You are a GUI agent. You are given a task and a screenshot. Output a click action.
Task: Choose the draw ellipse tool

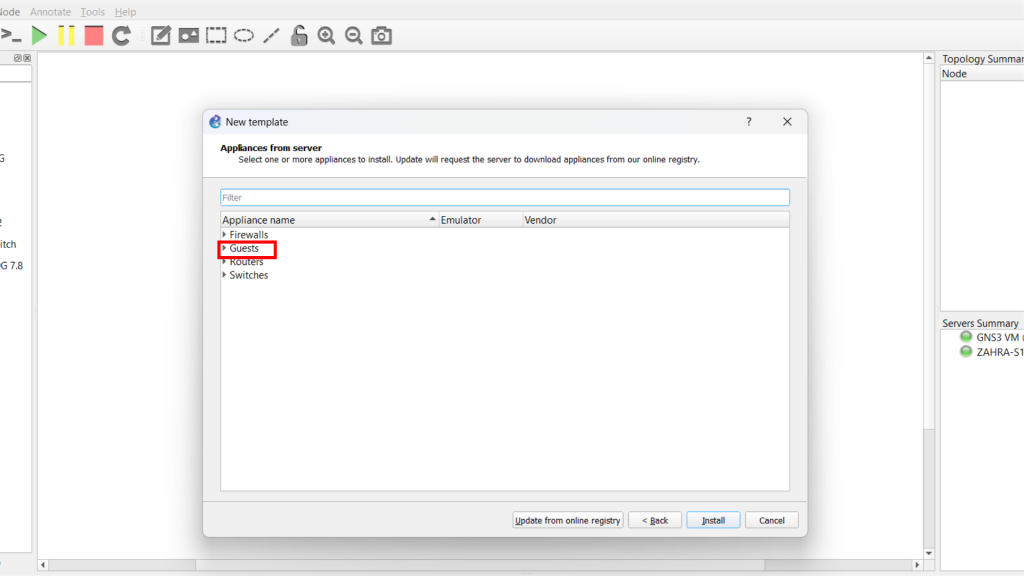(x=244, y=36)
